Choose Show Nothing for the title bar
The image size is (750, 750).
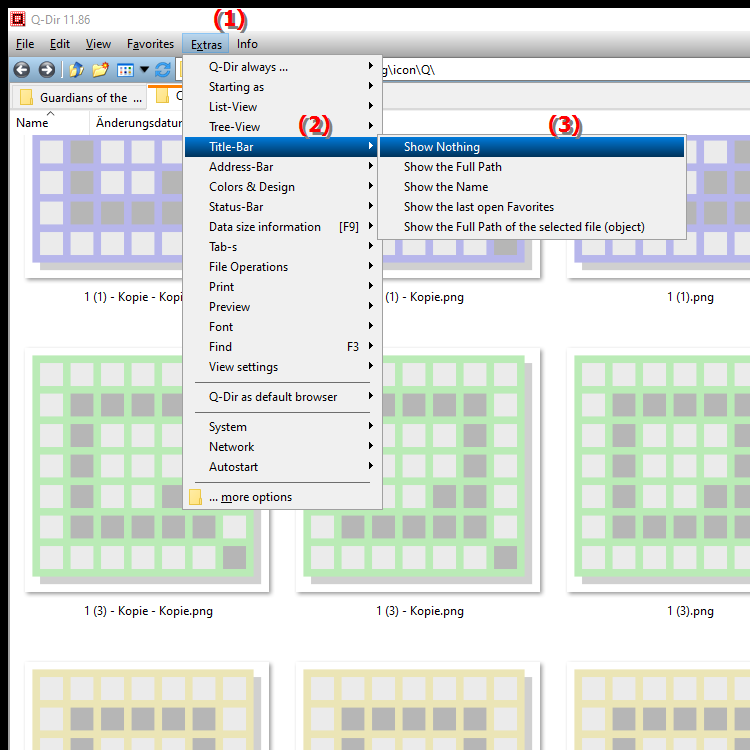point(532,147)
